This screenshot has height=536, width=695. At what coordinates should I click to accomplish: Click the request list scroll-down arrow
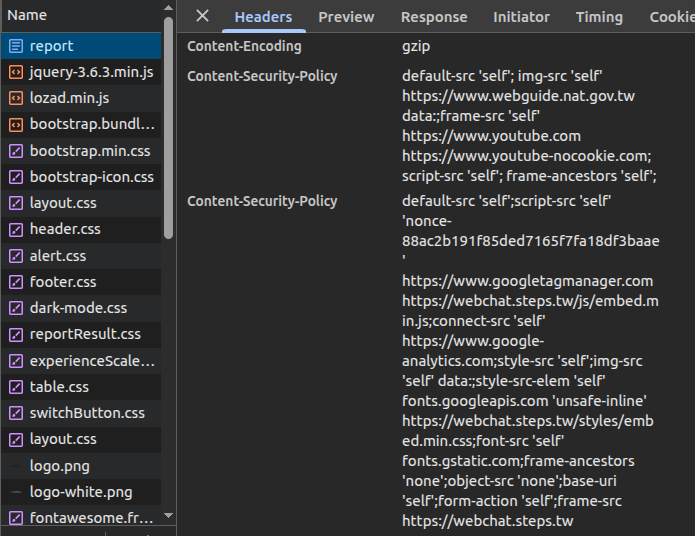168,515
